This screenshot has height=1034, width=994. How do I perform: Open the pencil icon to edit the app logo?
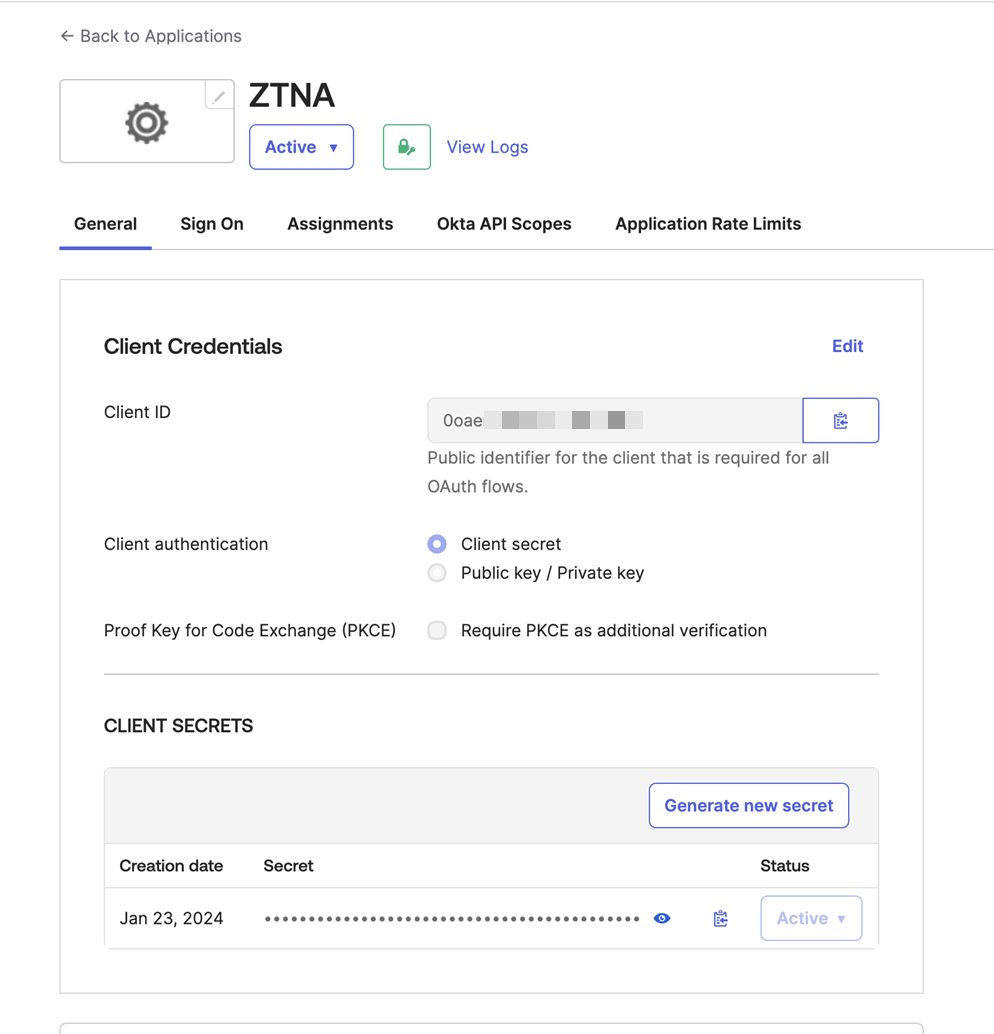219,95
